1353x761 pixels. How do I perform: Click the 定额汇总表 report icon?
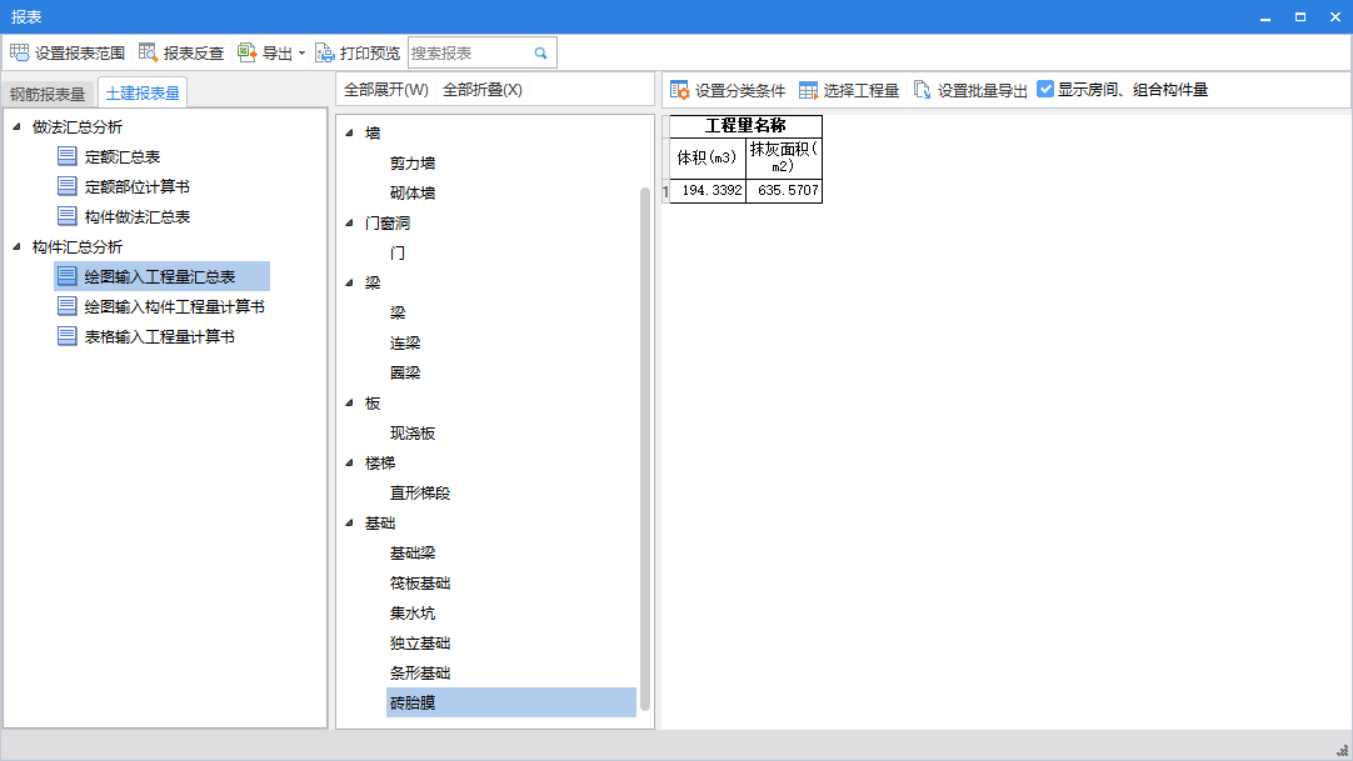[67, 156]
